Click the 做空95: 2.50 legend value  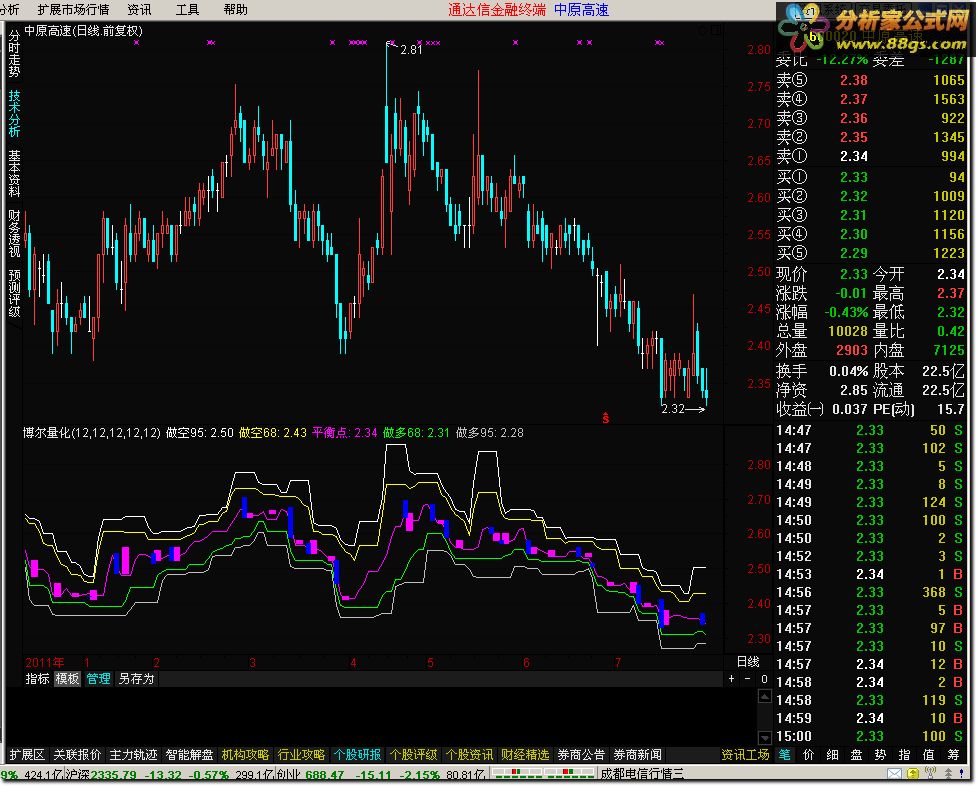click(200, 433)
